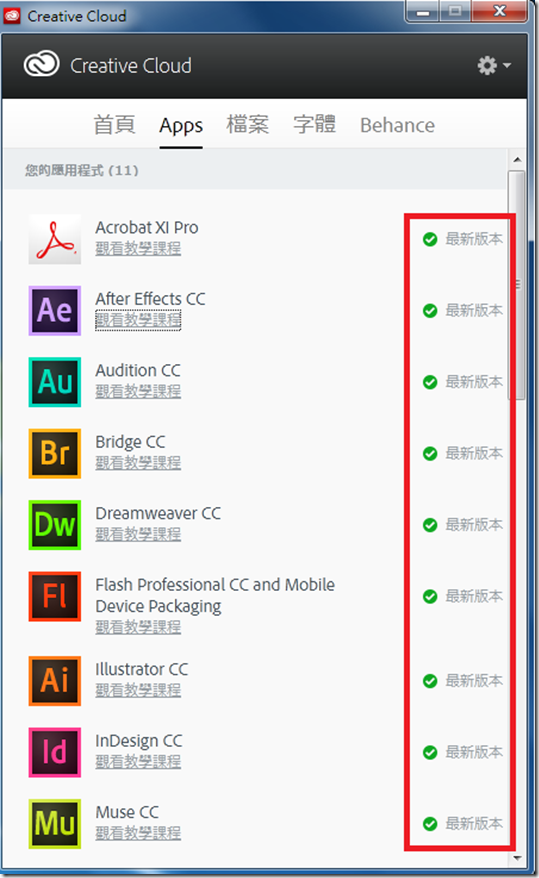Select the Audition CC icon
Image resolution: width=539 pixels, height=878 pixels.
tap(55, 382)
